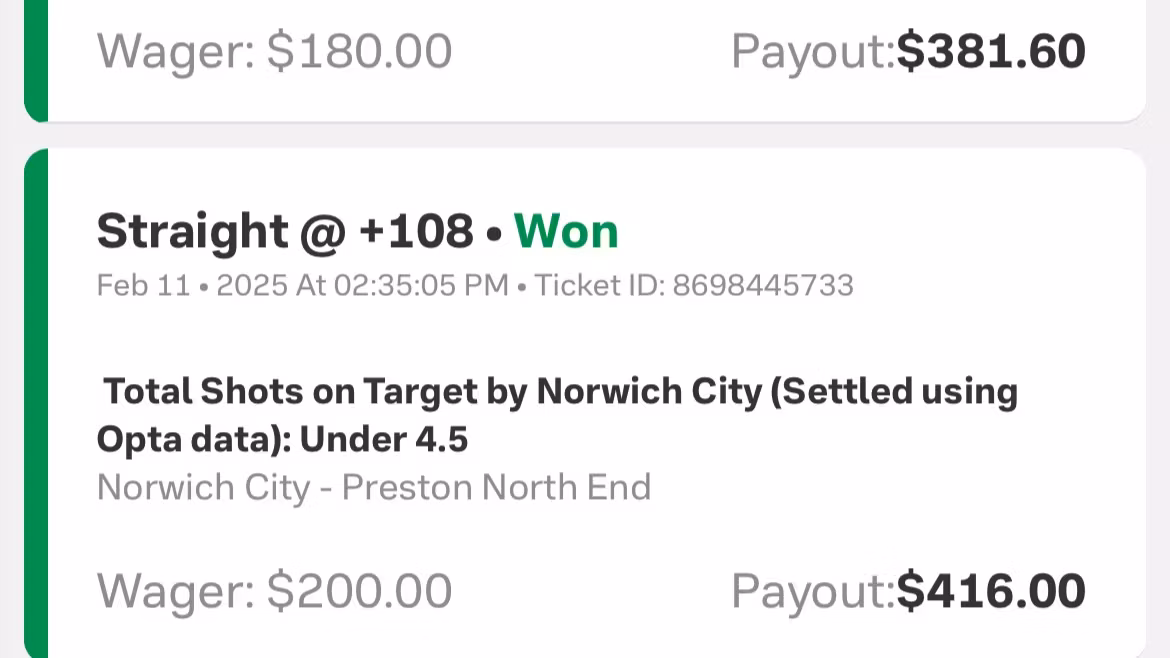Click the Payout label beside $381.60

812,51
